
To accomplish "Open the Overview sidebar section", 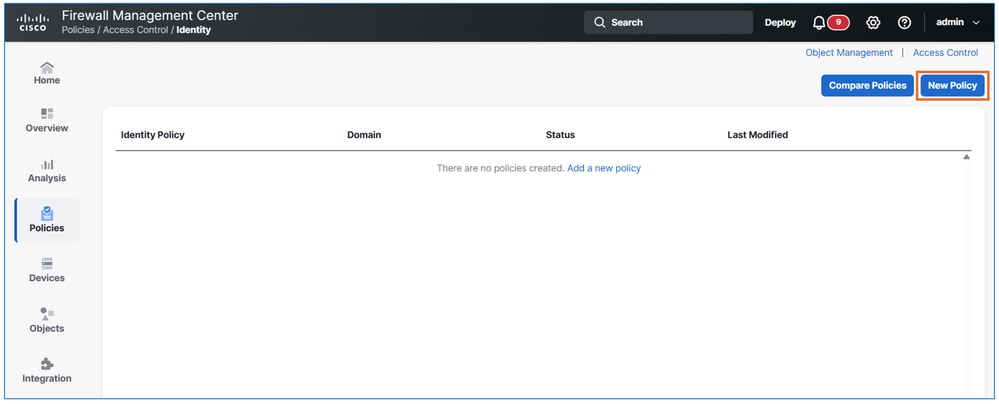I will pyautogui.click(x=47, y=120).
